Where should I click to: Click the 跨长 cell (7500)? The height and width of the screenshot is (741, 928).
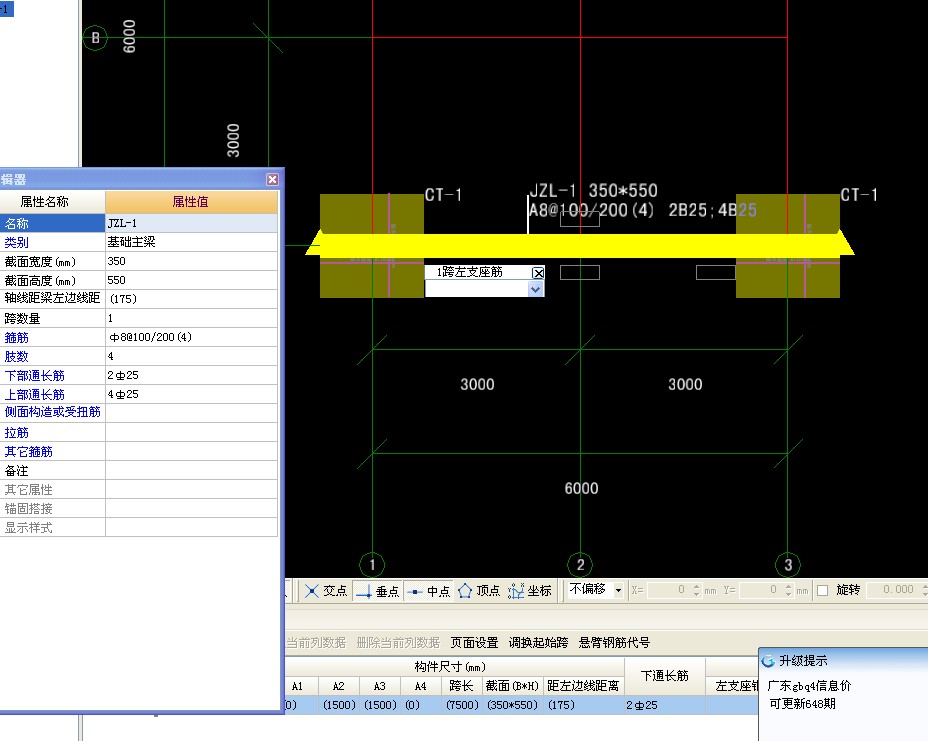tap(462, 705)
